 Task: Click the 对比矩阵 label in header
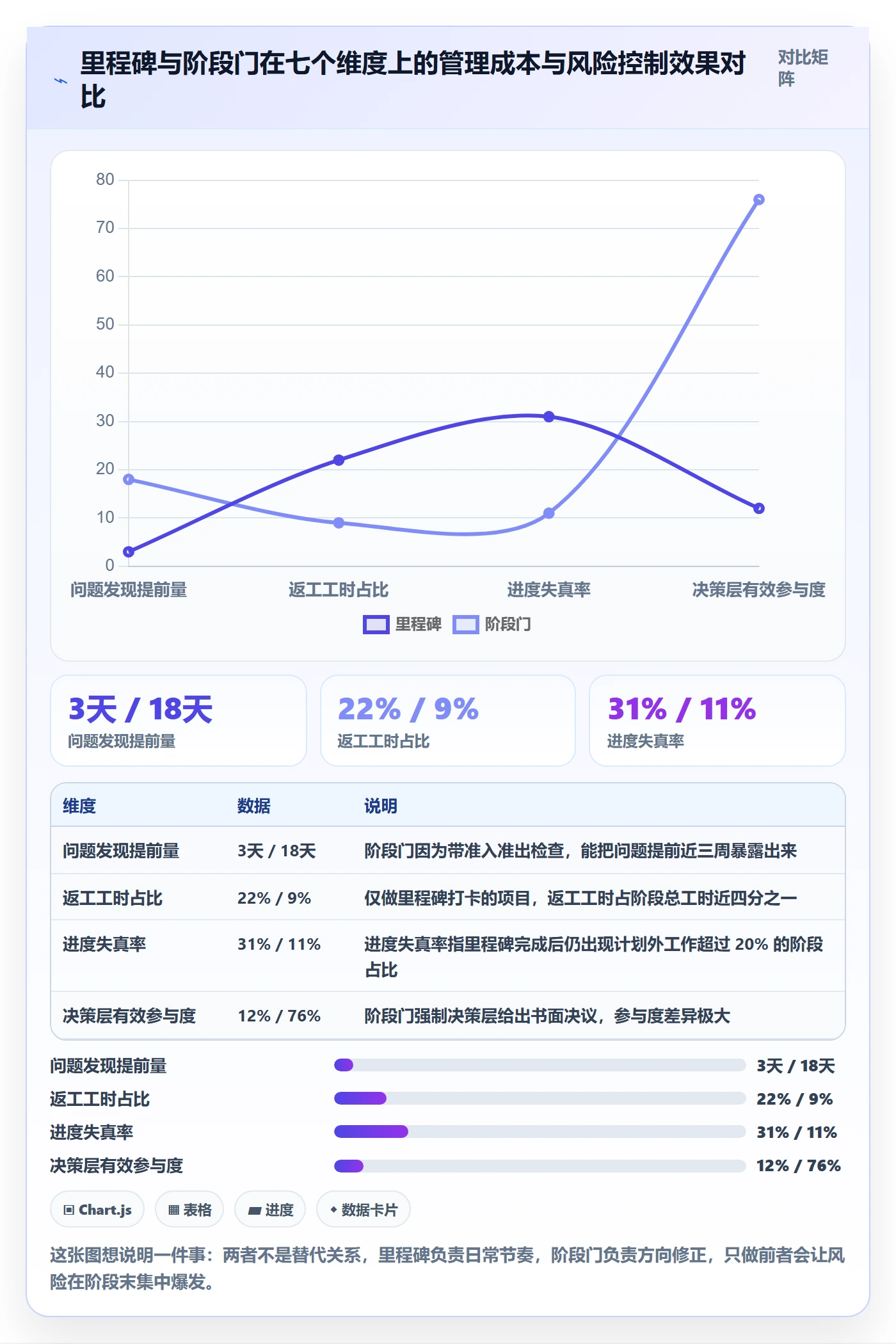pos(803,68)
